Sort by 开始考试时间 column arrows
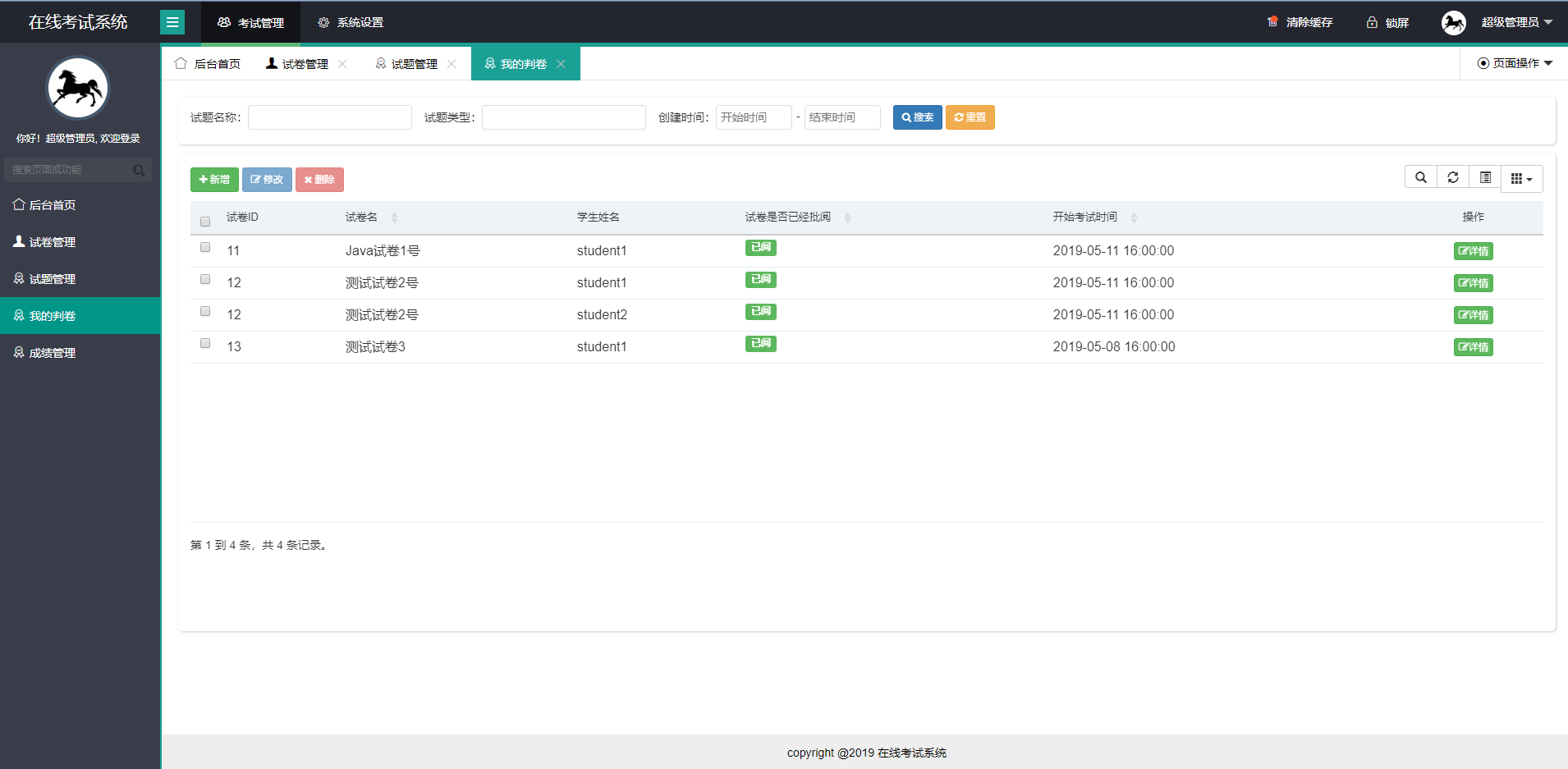The height and width of the screenshot is (769, 1568). coord(1134,217)
